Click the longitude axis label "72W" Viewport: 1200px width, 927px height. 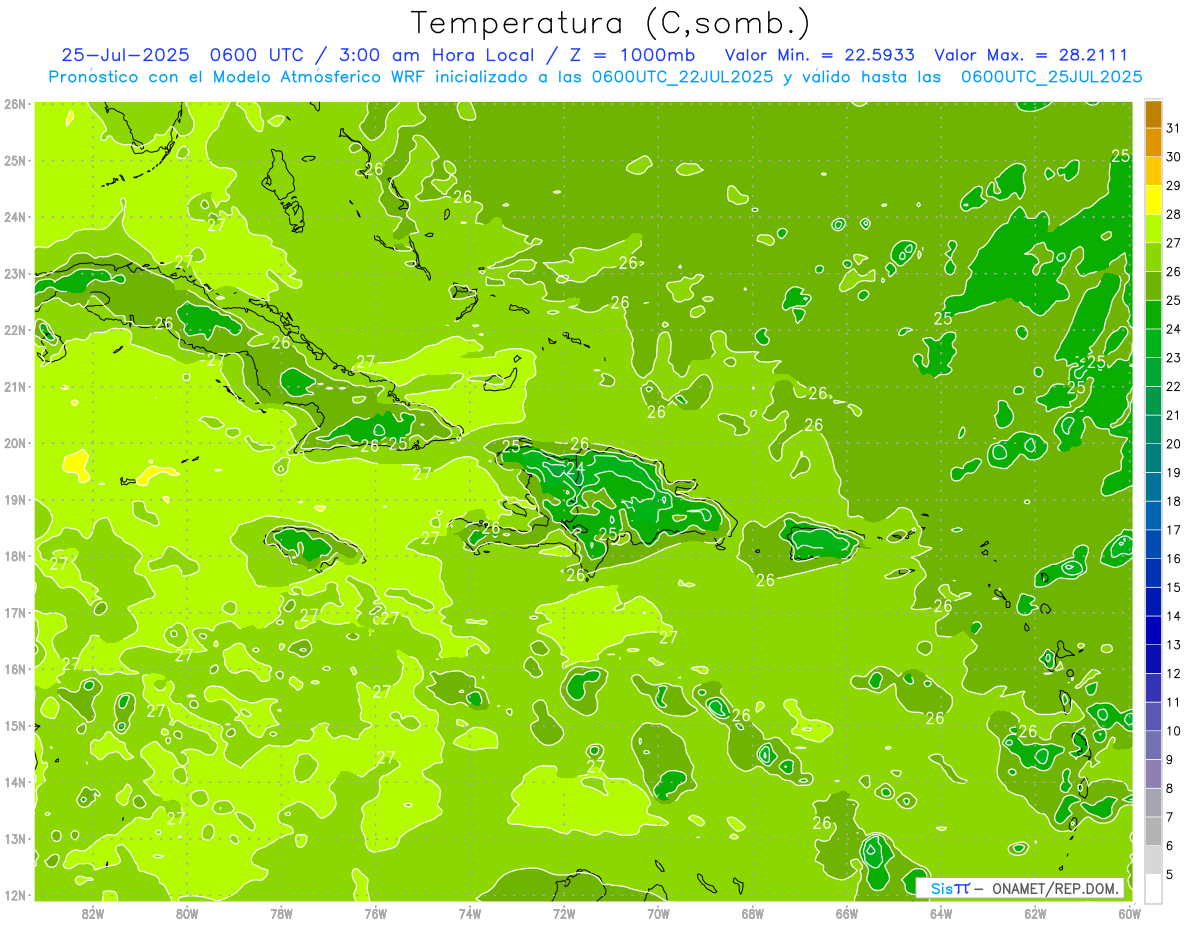(x=564, y=913)
